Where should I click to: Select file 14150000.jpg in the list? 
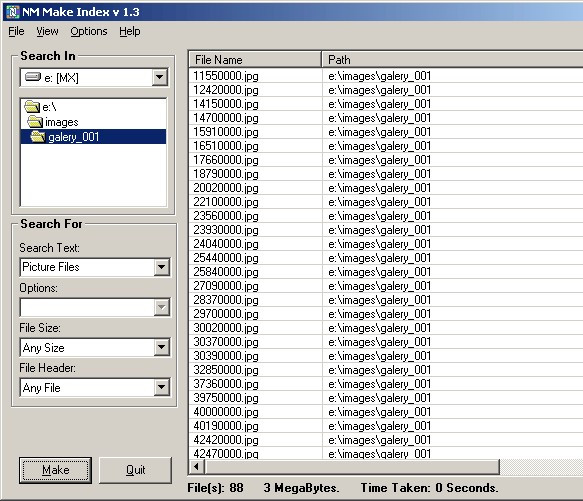point(226,104)
